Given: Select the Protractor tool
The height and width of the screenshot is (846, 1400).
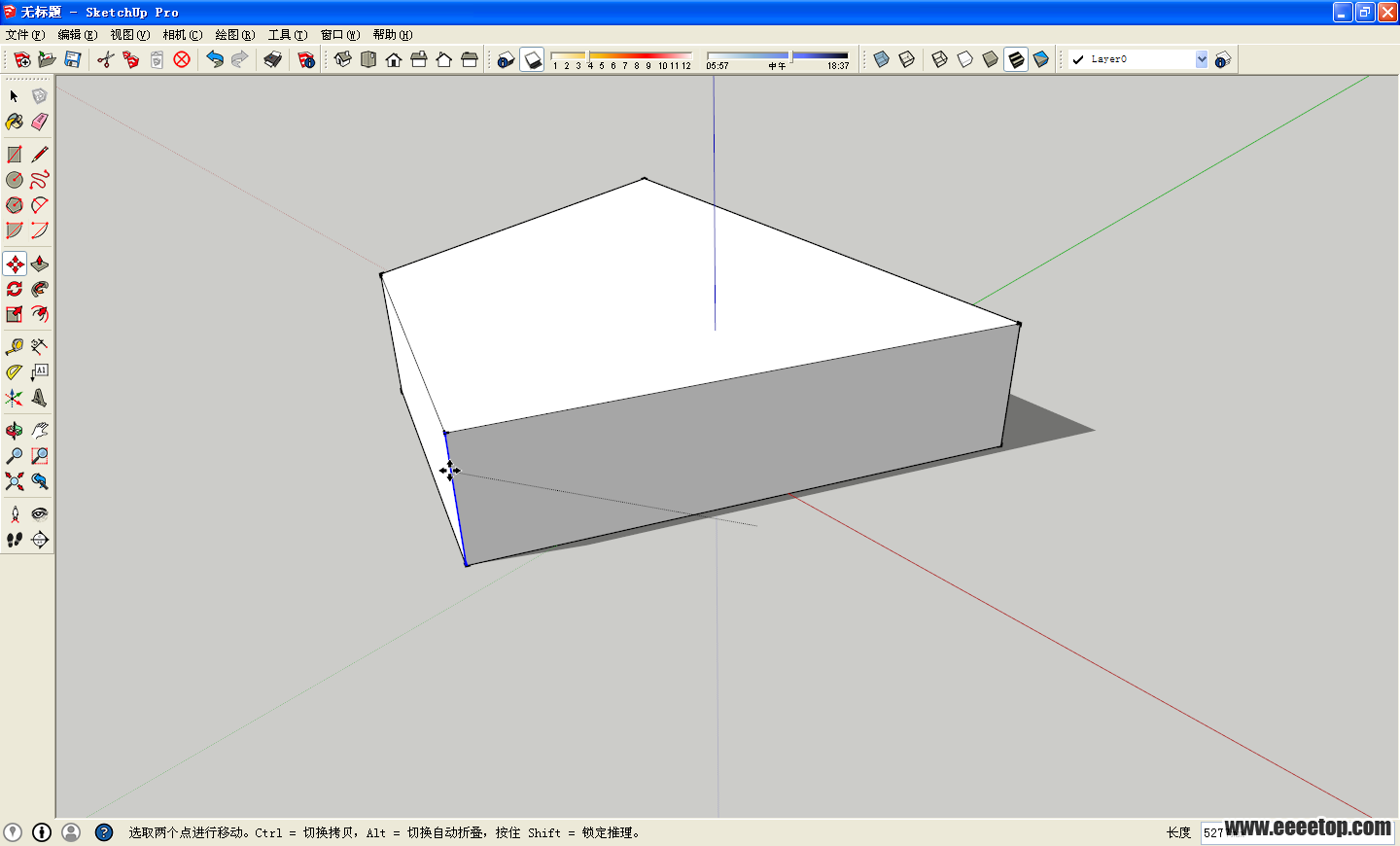Looking at the screenshot, I should pos(15,372).
